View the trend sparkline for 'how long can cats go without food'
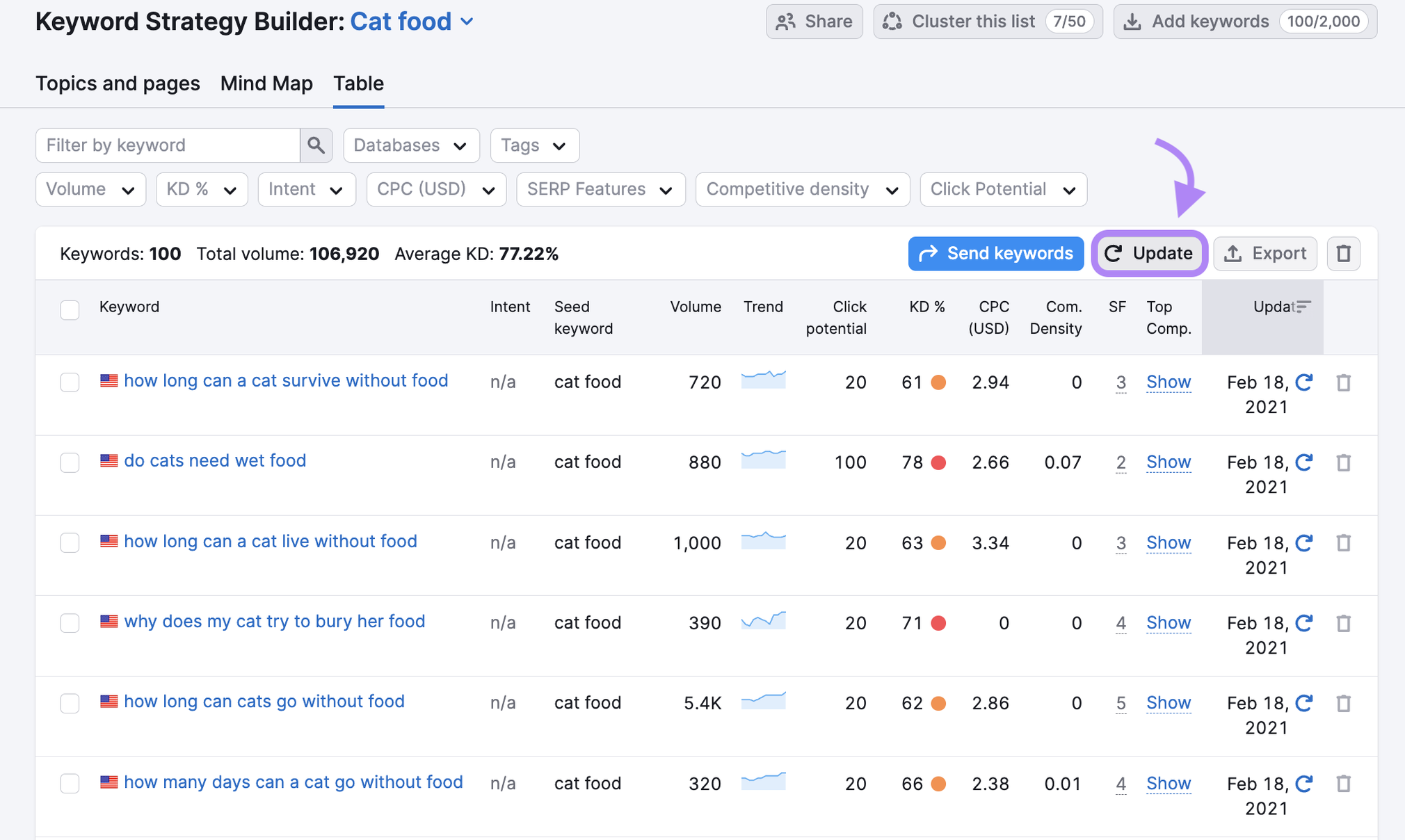The height and width of the screenshot is (840, 1405). (x=763, y=701)
